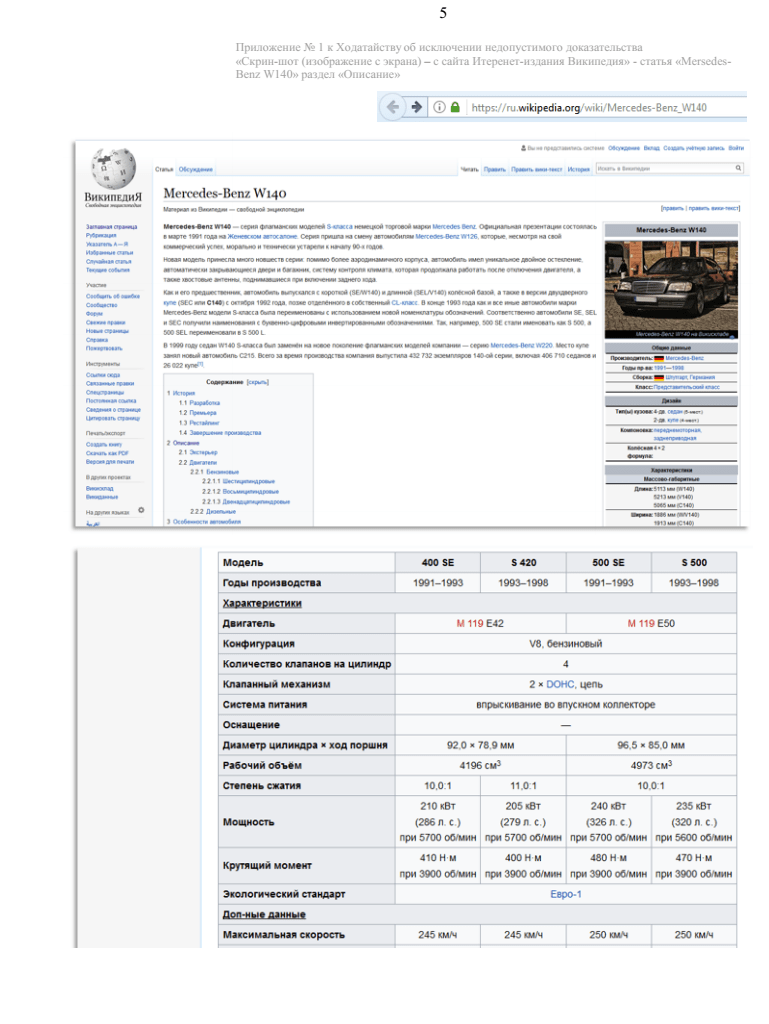Open 'Женевском автосалоне' link

(262, 236)
